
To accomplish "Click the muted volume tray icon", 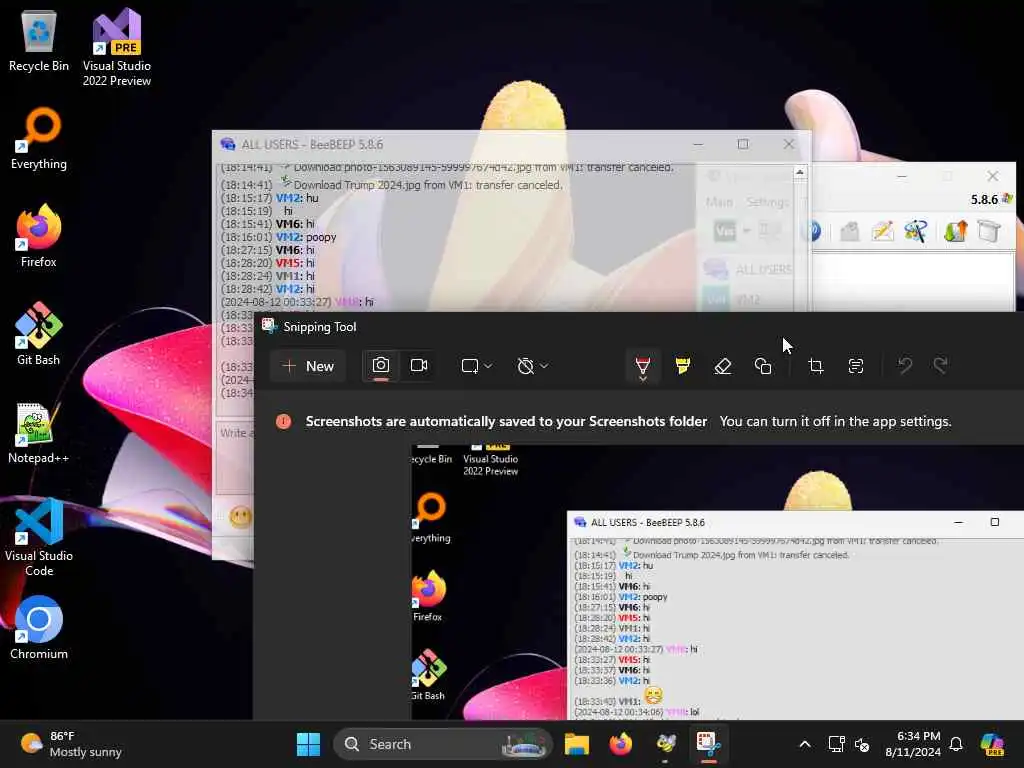I will [x=862, y=744].
